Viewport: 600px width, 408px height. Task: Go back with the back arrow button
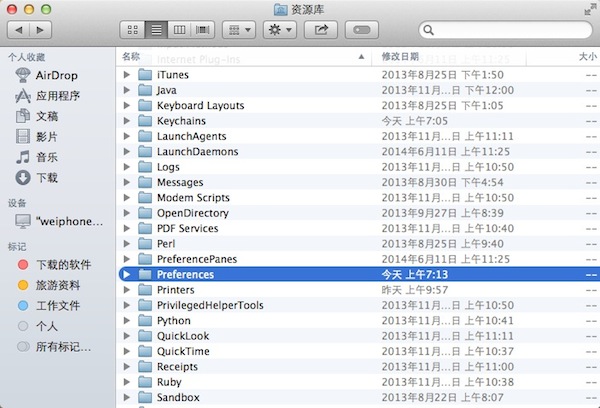(x=19, y=30)
